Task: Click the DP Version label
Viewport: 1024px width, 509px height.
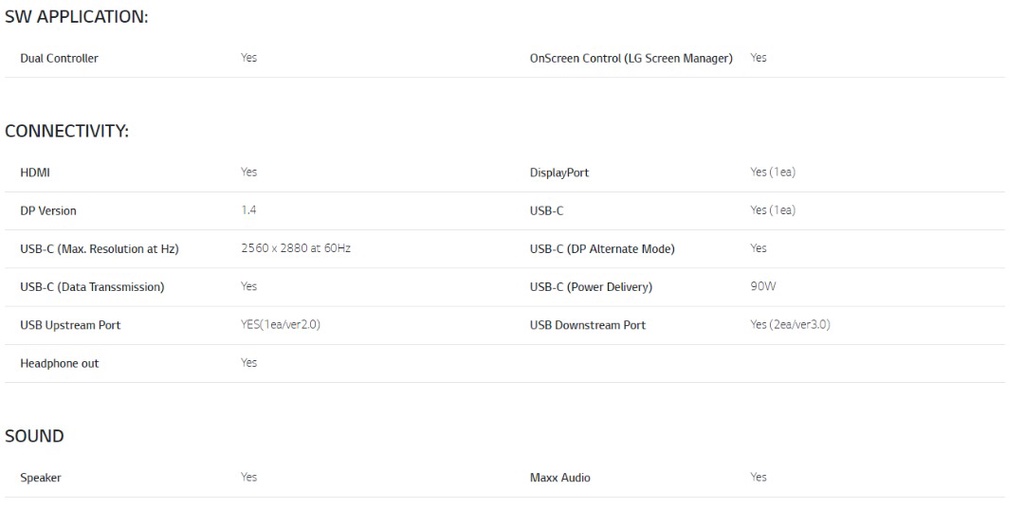Action: click(48, 211)
